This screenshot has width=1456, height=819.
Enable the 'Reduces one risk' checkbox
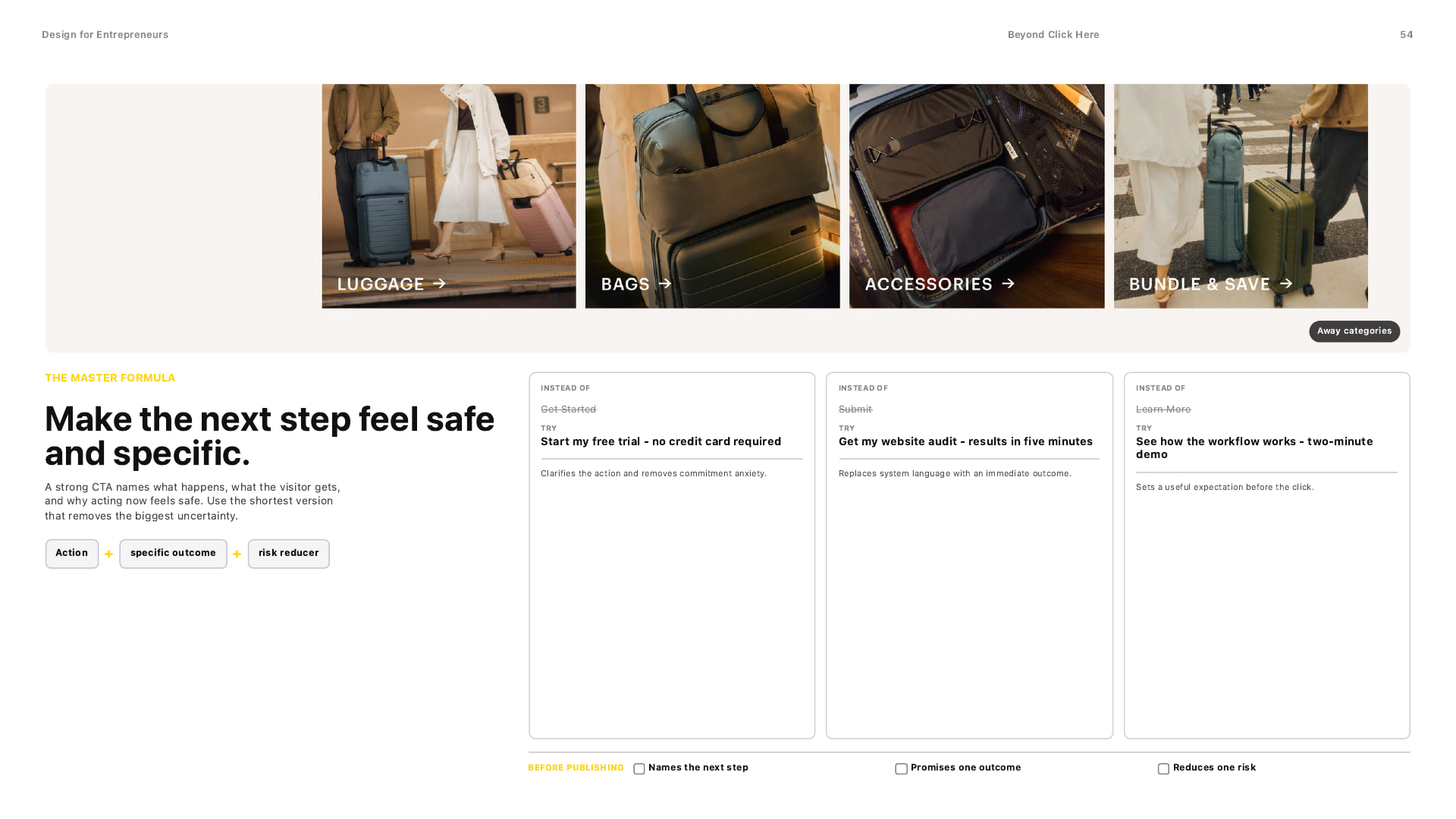tap(1163, 769)
